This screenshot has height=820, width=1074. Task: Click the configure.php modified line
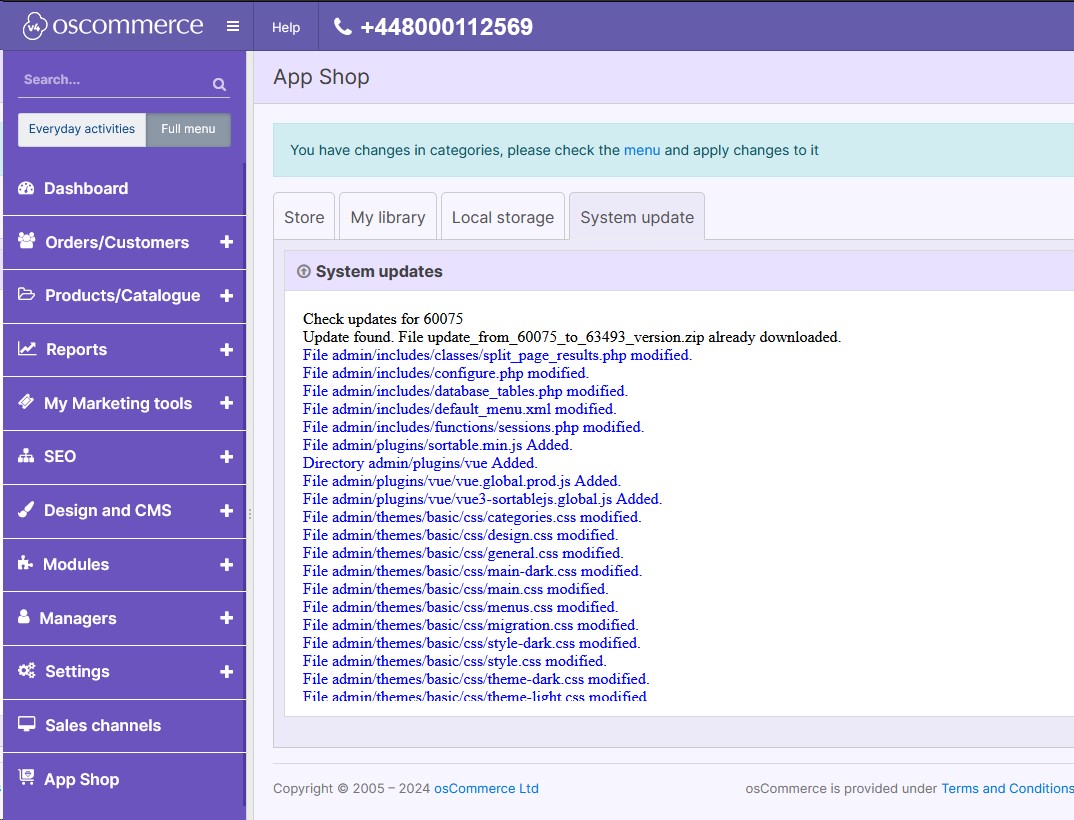click(446, 373)
